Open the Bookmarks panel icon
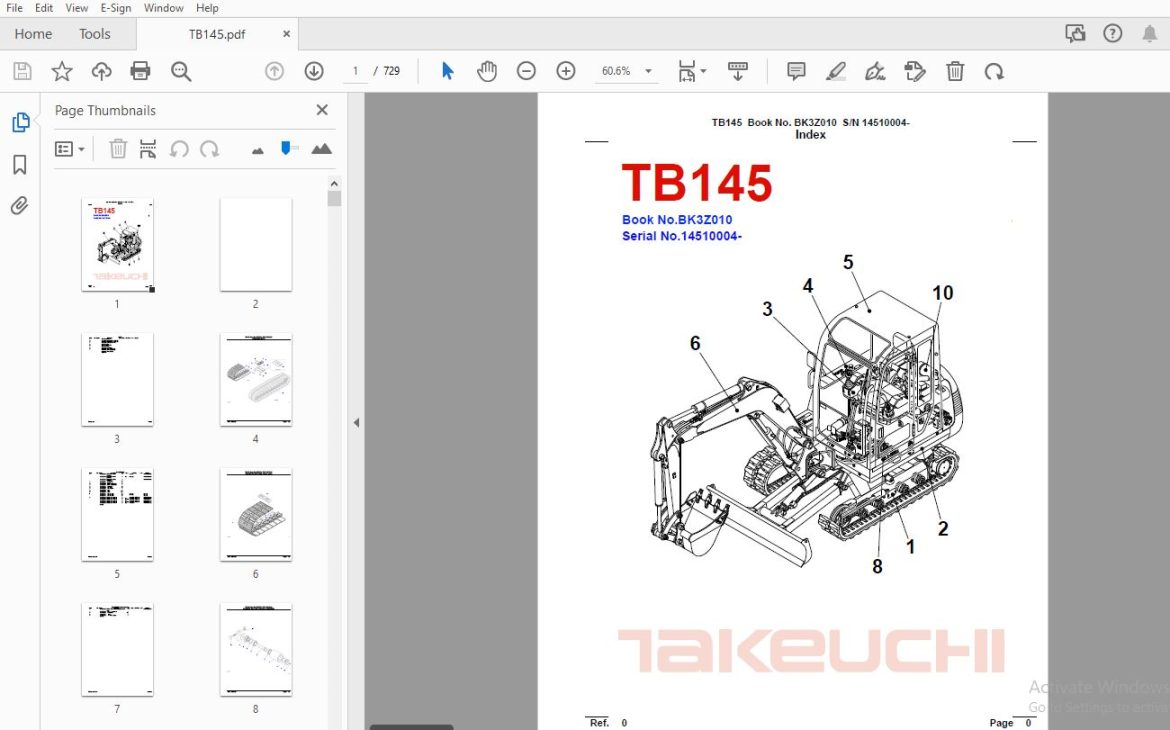The height and width of the screenshot is (730, 1170). point(20,164)
